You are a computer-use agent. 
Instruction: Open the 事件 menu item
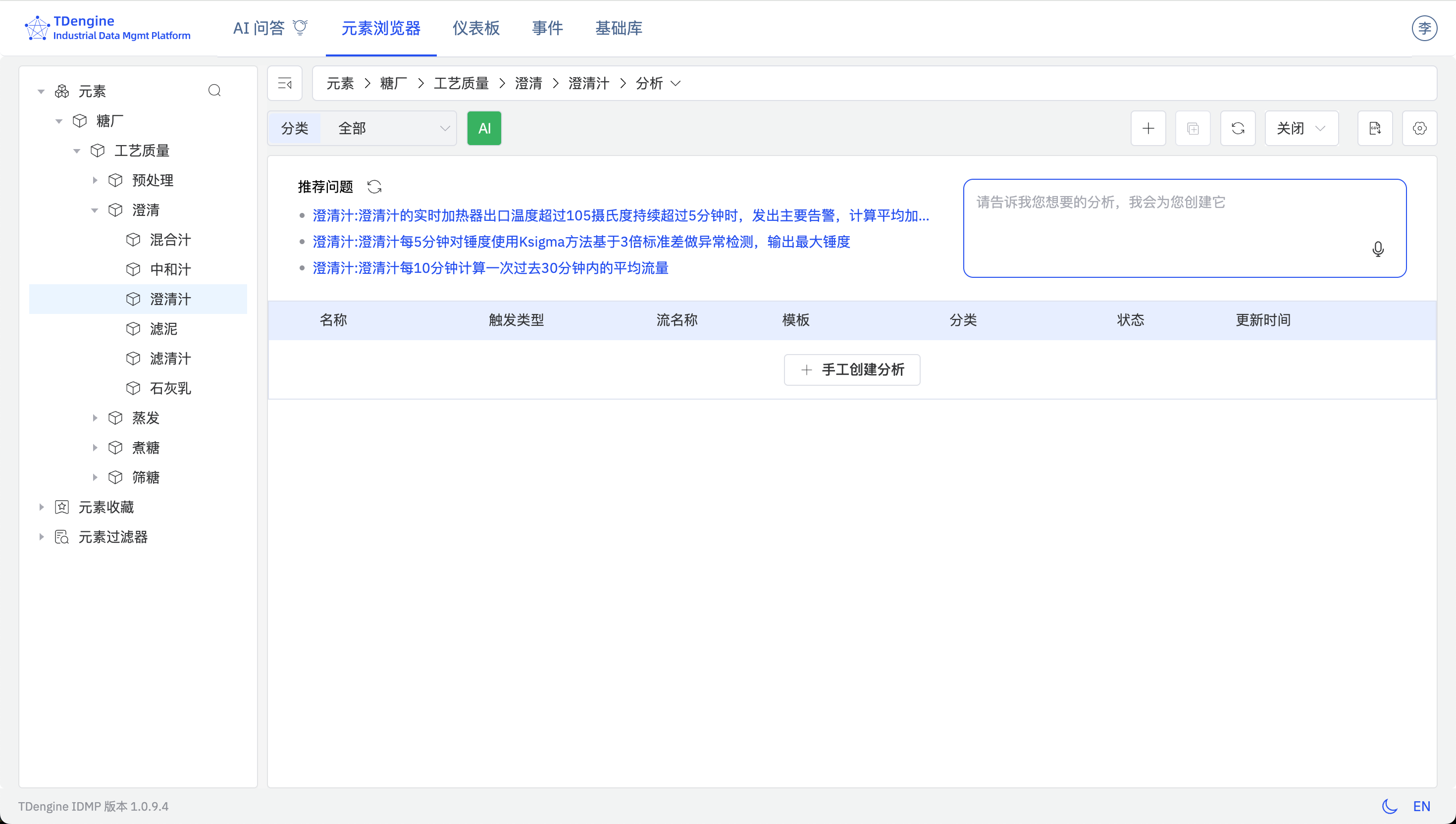tap(547, 28)
